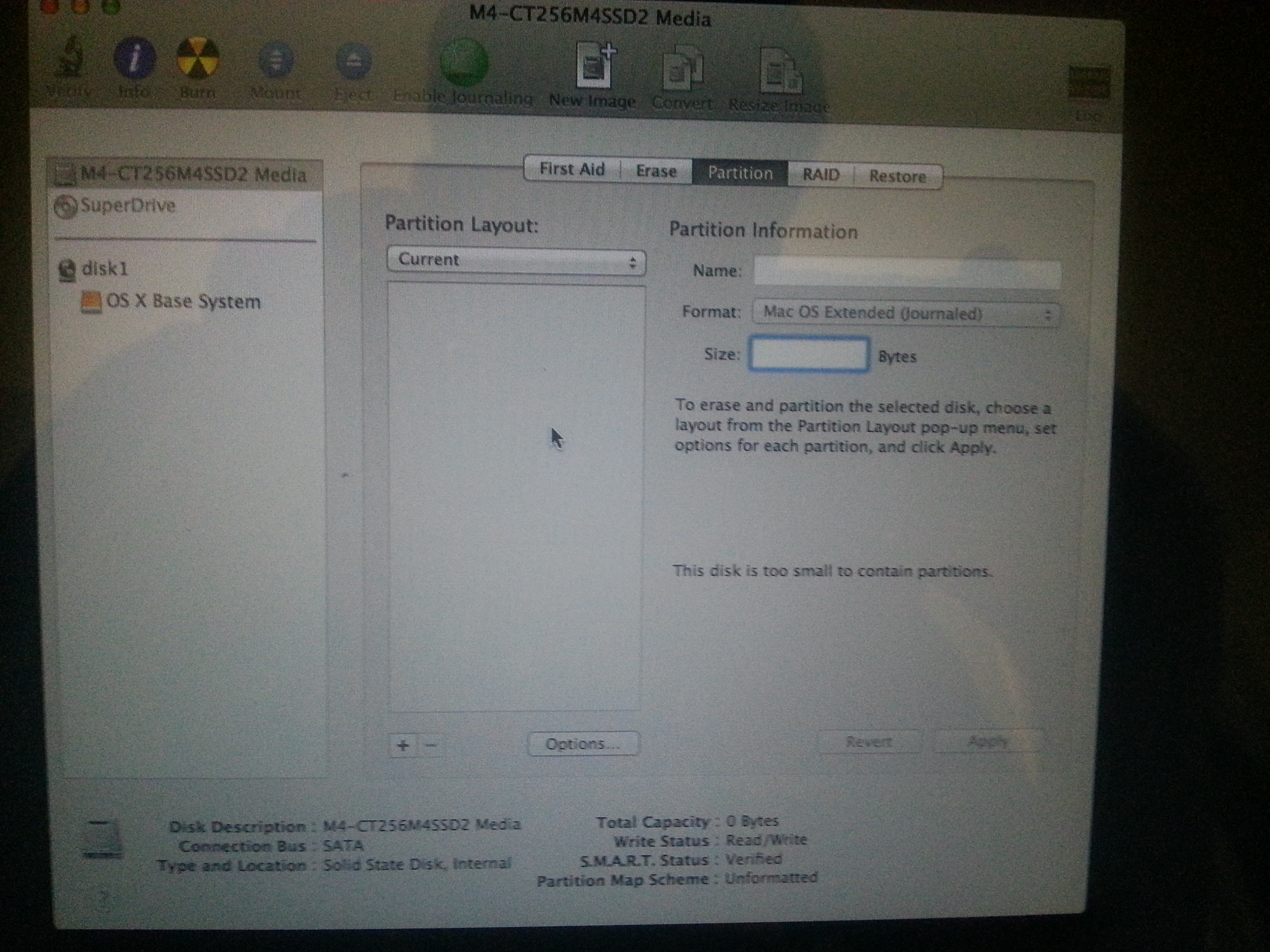Screen dimensions: 1270x952
Task: Click the Burn toolbar icon
Action: 198,58
